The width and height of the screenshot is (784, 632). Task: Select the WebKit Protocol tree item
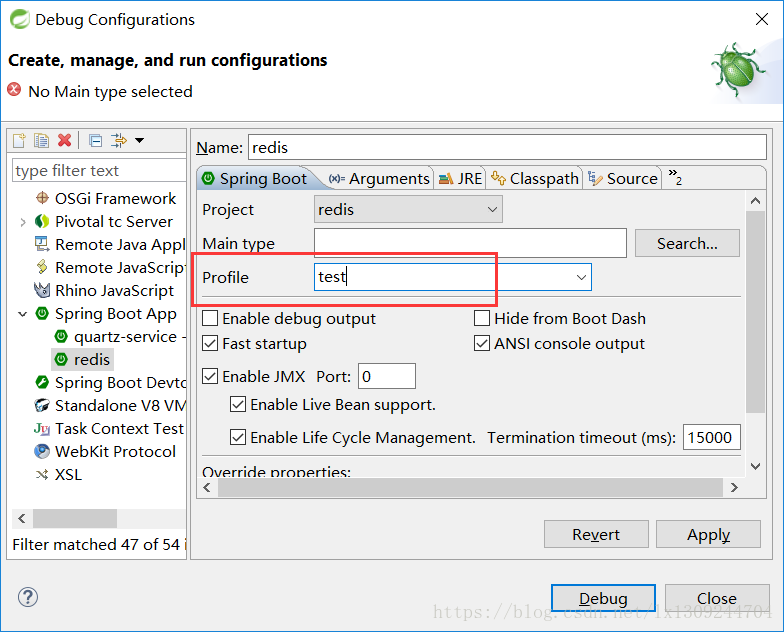point(115,452)
